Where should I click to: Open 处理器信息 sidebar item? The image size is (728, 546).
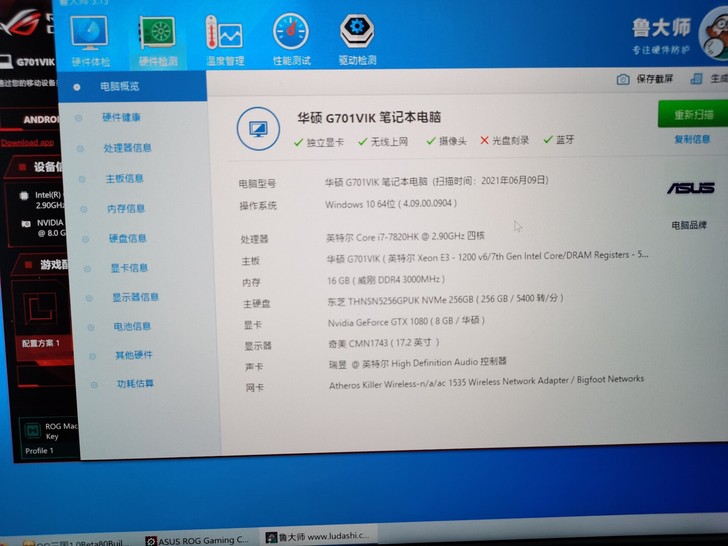(128, 148)
